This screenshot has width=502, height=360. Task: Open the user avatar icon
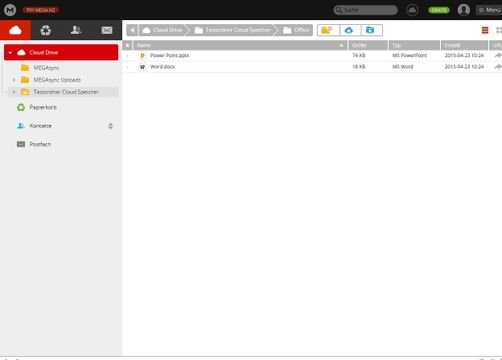[464, 10]
